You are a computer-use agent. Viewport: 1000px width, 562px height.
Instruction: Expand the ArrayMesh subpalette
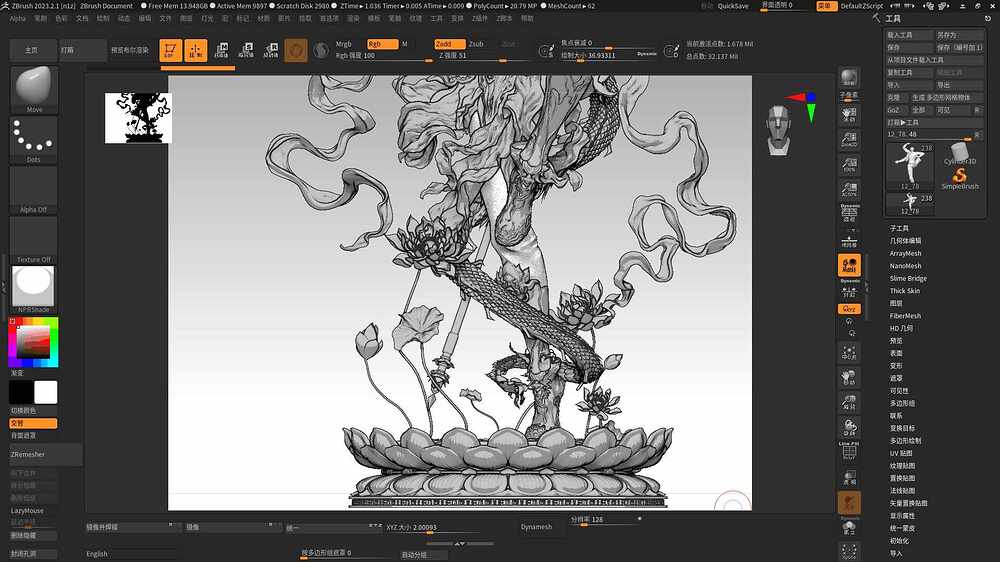pyautogui.click(x=906, y=254)
